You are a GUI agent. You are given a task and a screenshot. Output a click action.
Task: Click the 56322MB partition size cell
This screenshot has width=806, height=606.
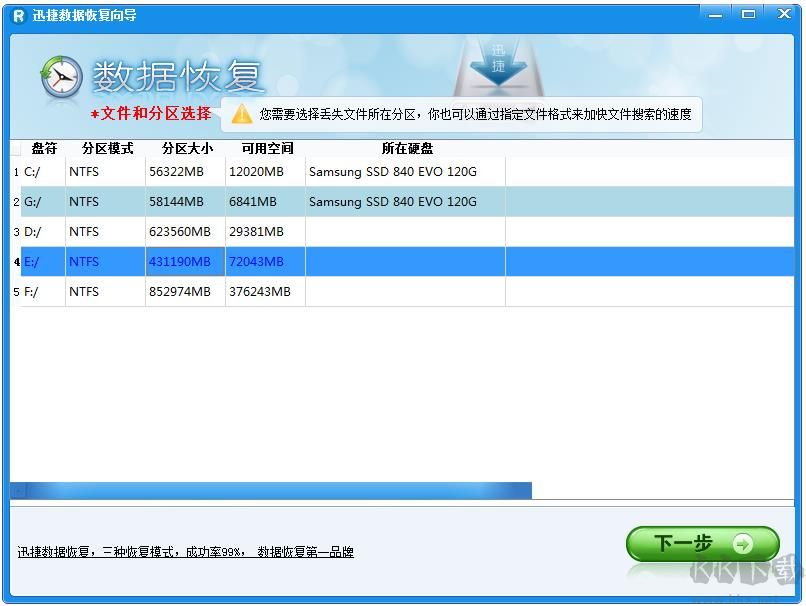185,172
